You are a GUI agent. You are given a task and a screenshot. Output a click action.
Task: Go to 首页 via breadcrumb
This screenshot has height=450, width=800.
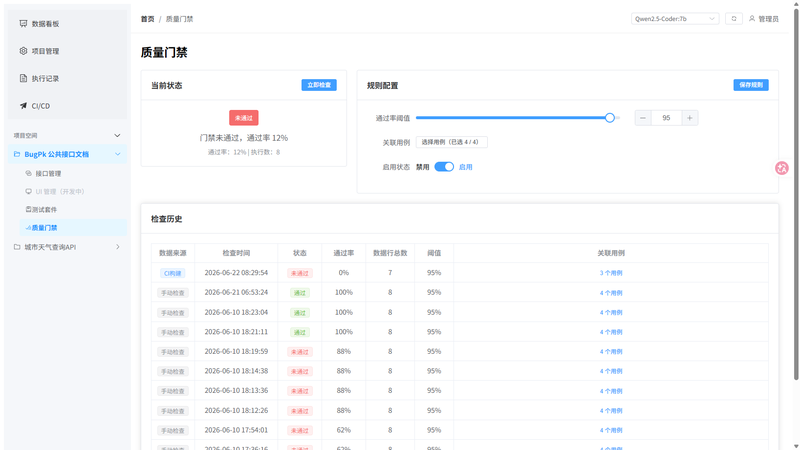click(x=147, y=19)
